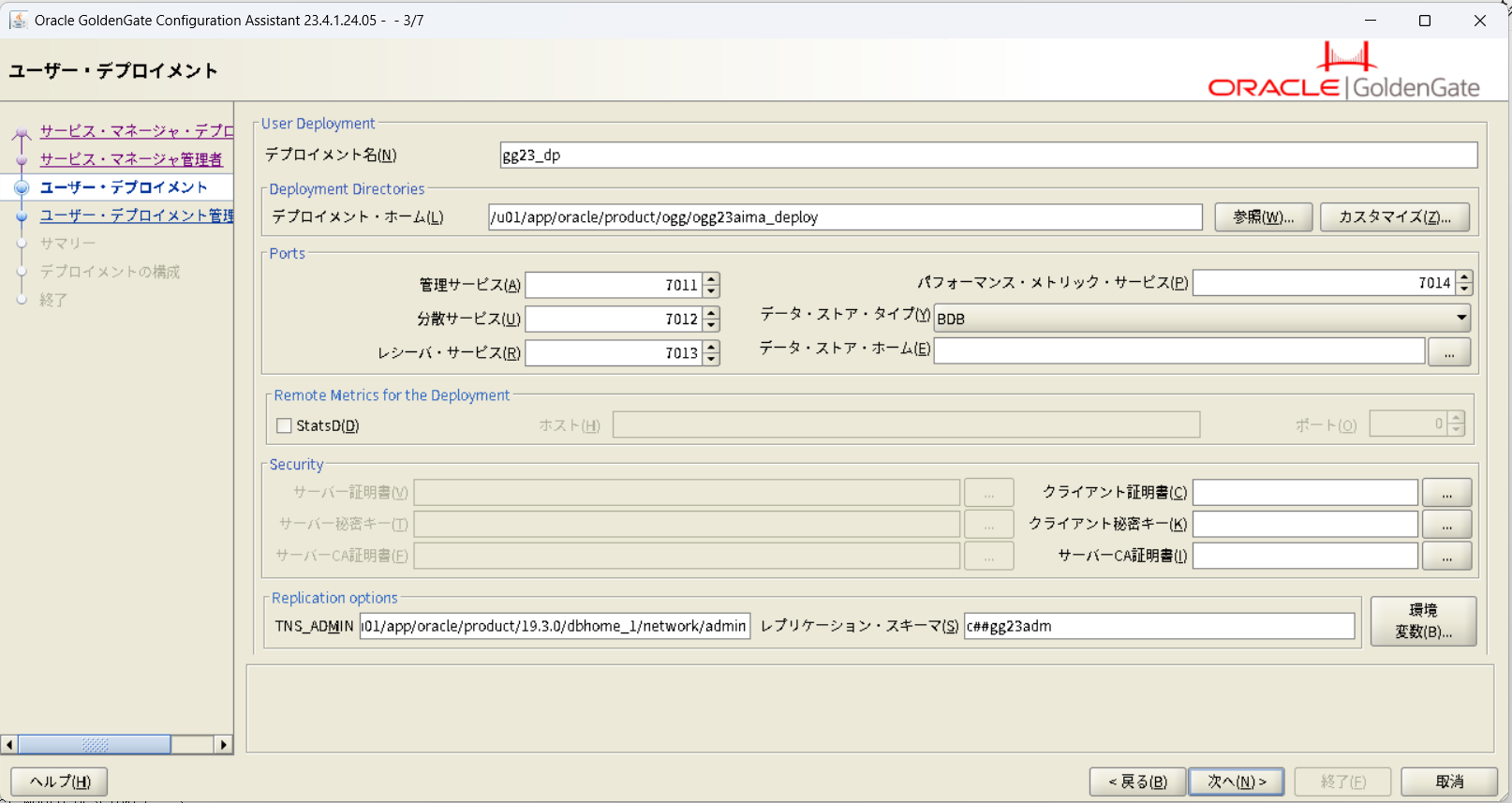Viewport: 1512px width, 803px height.
Task: Browse for client-side サーバーCA証明書 file
Action: [x=1446, y=557]
